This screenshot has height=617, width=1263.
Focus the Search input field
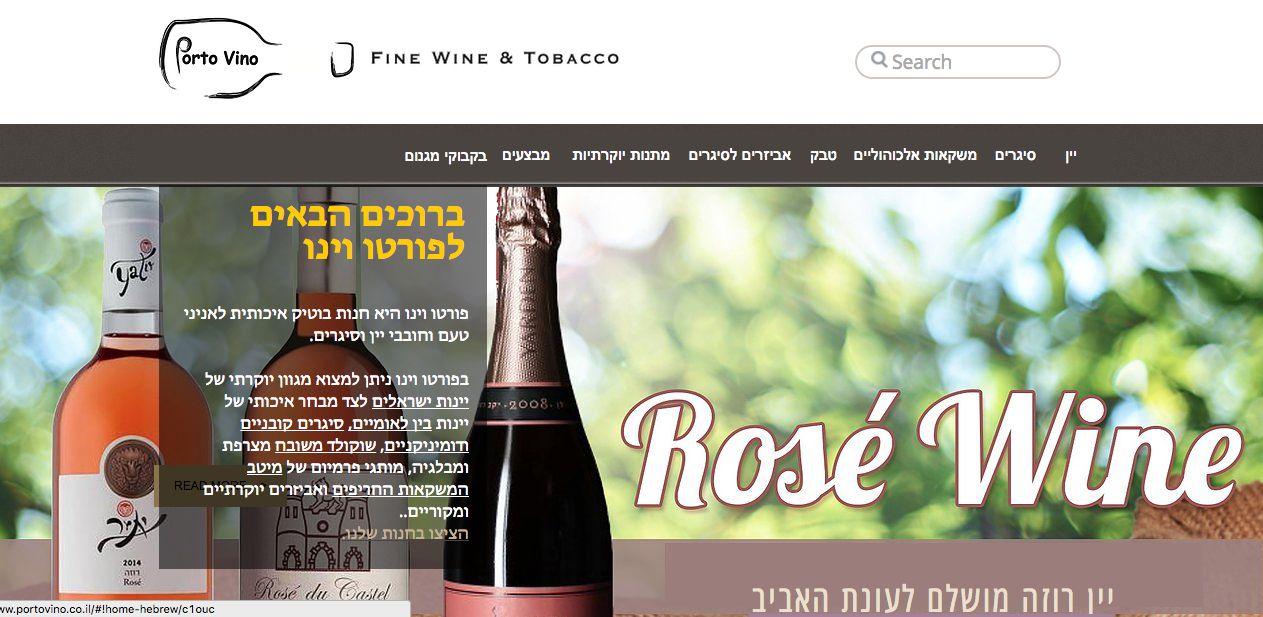(x=958, y=62)
